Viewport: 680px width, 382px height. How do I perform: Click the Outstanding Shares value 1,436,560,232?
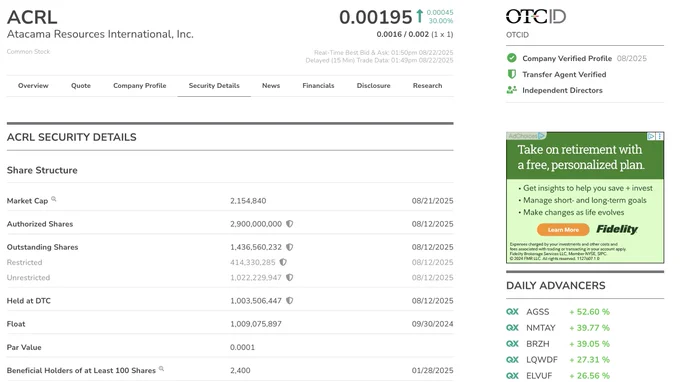256,247
